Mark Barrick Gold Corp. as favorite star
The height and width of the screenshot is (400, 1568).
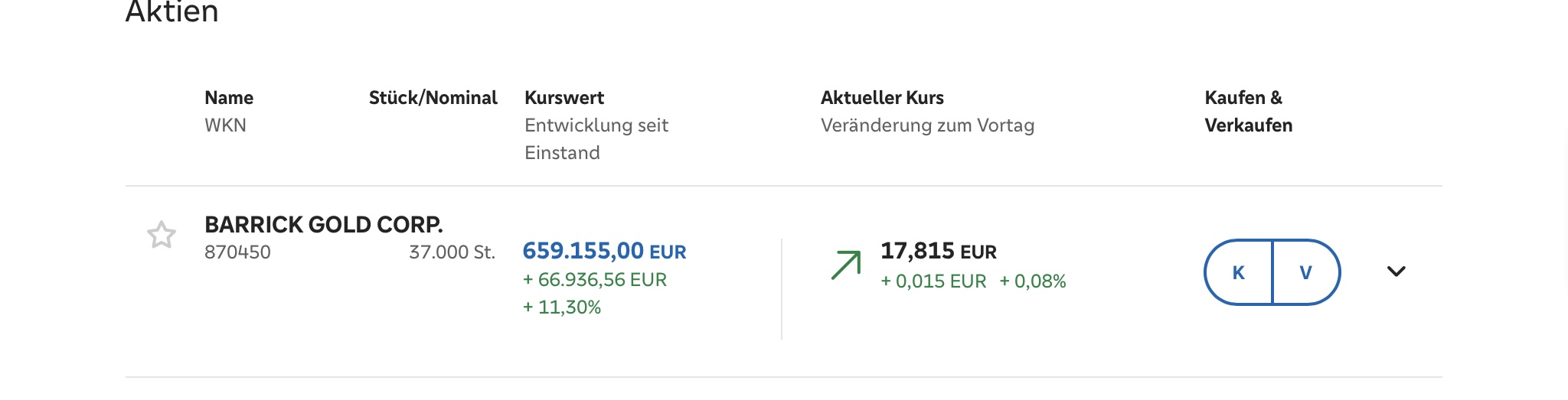(x=162, y=235)
